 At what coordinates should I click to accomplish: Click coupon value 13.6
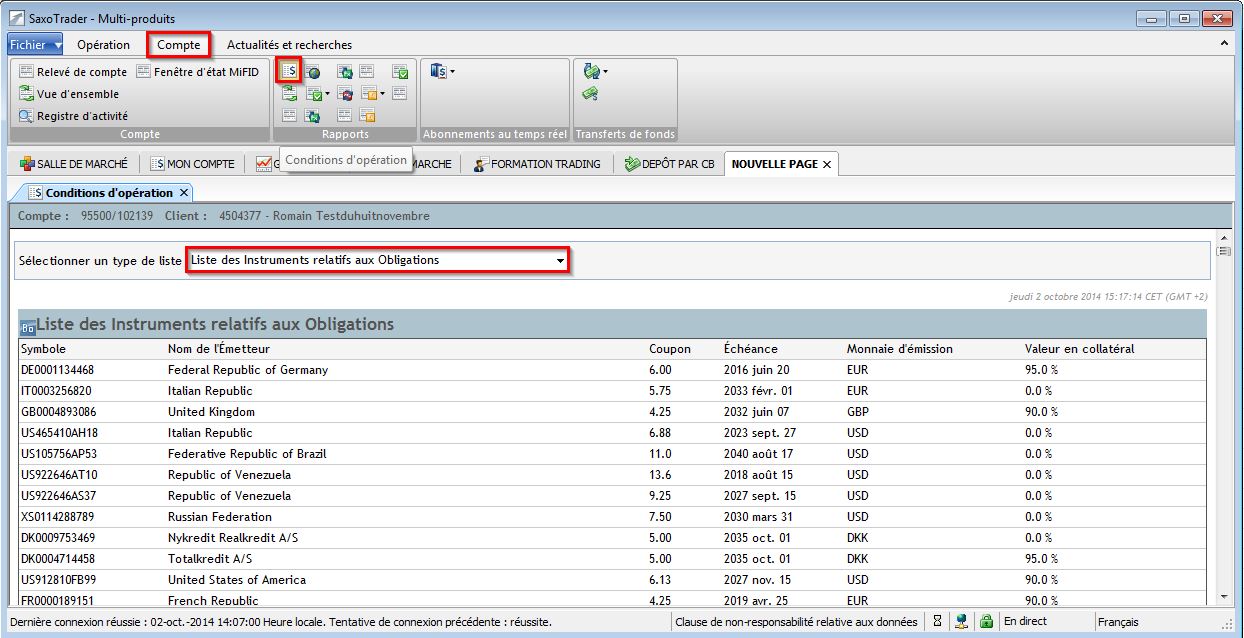660,475
